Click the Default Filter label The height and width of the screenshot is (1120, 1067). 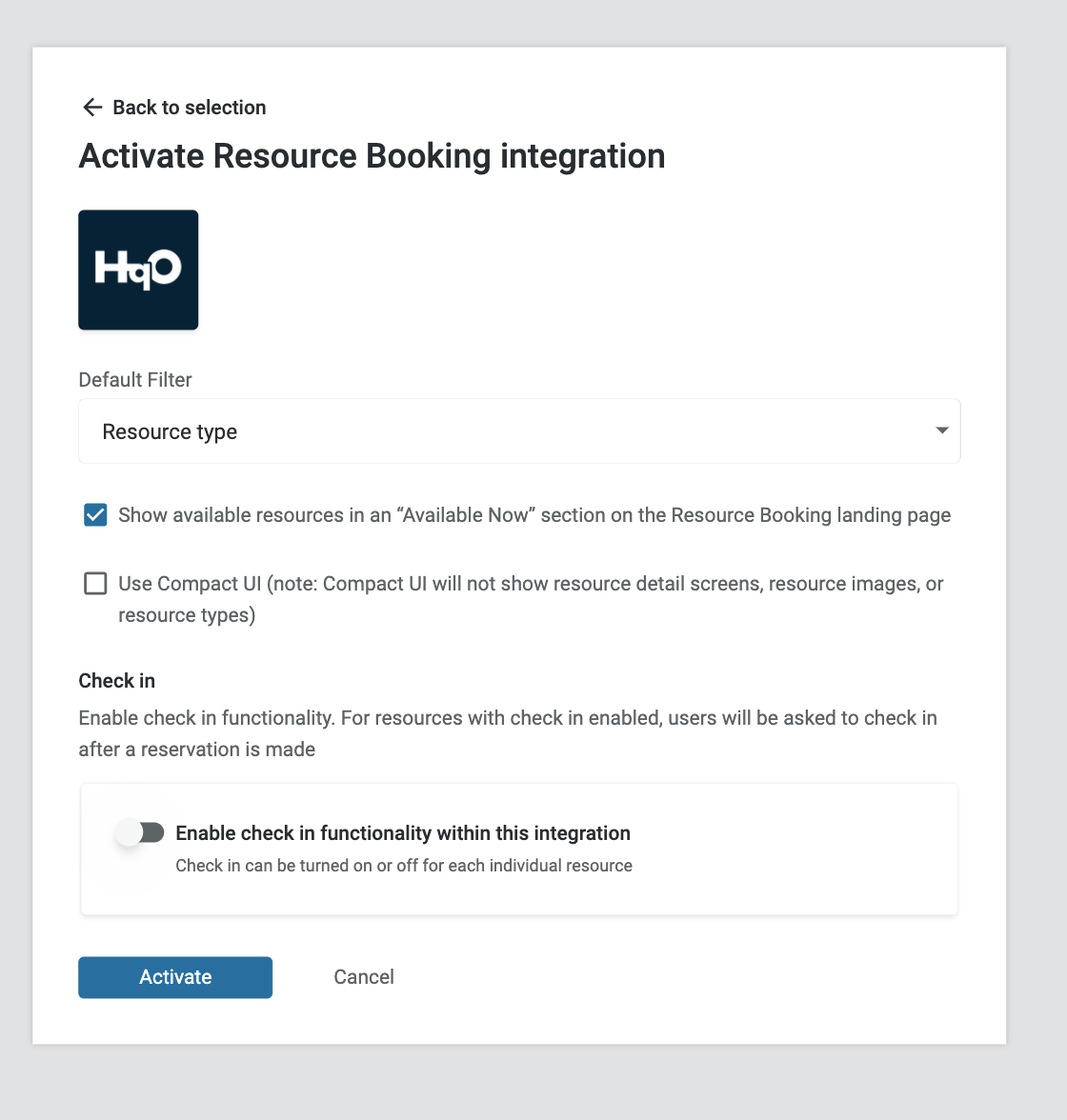pos(135,379)
